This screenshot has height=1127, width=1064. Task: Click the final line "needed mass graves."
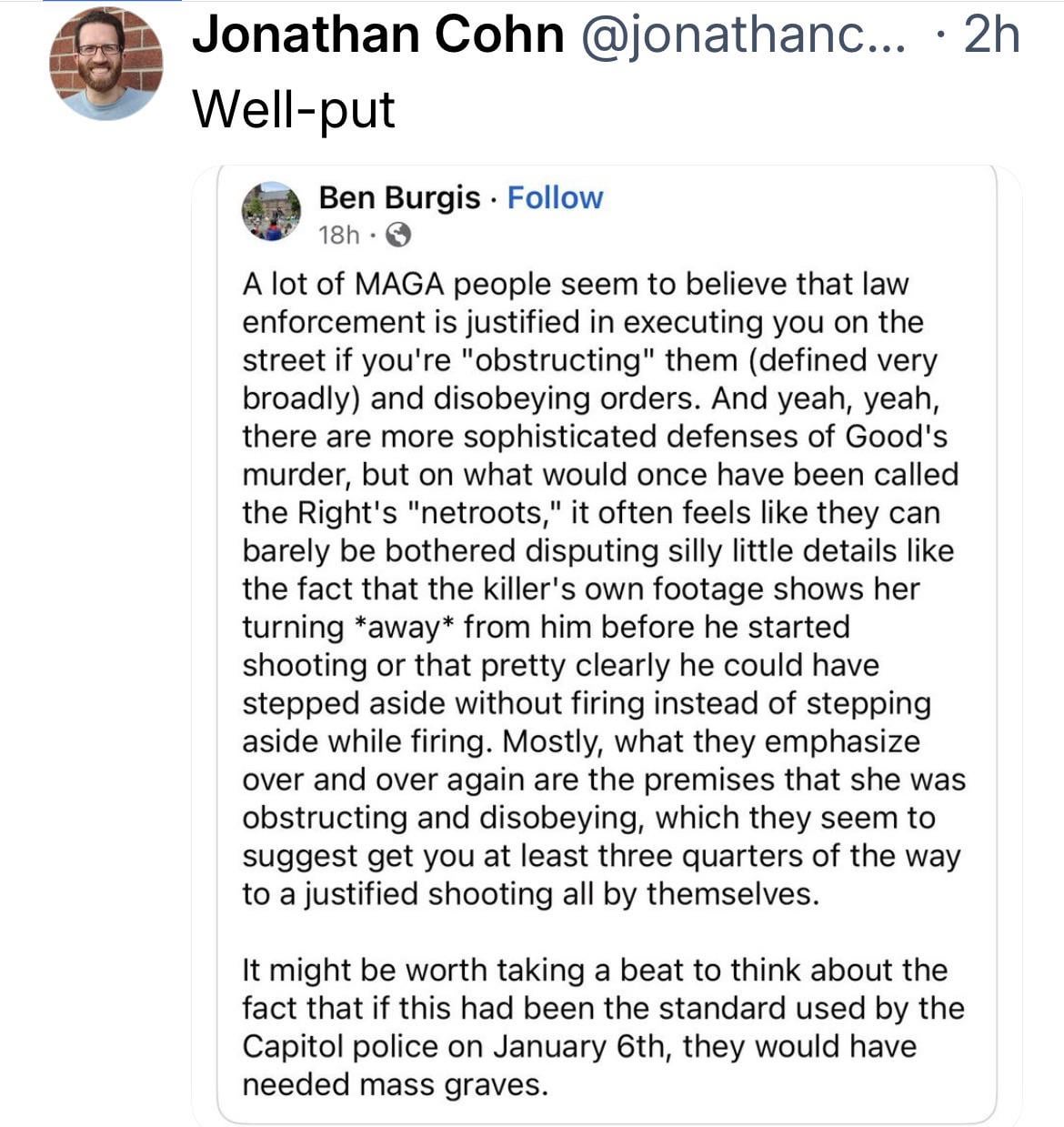[x=396, y=1084]
